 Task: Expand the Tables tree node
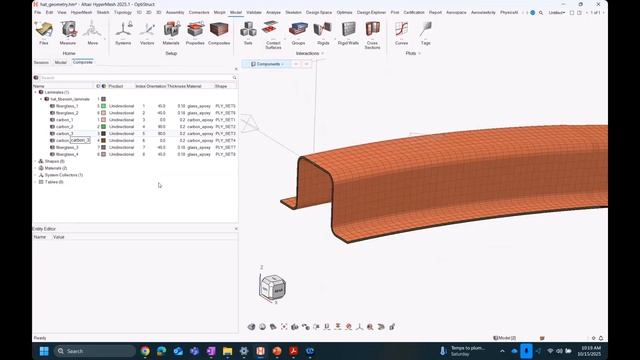coord(36,182)
